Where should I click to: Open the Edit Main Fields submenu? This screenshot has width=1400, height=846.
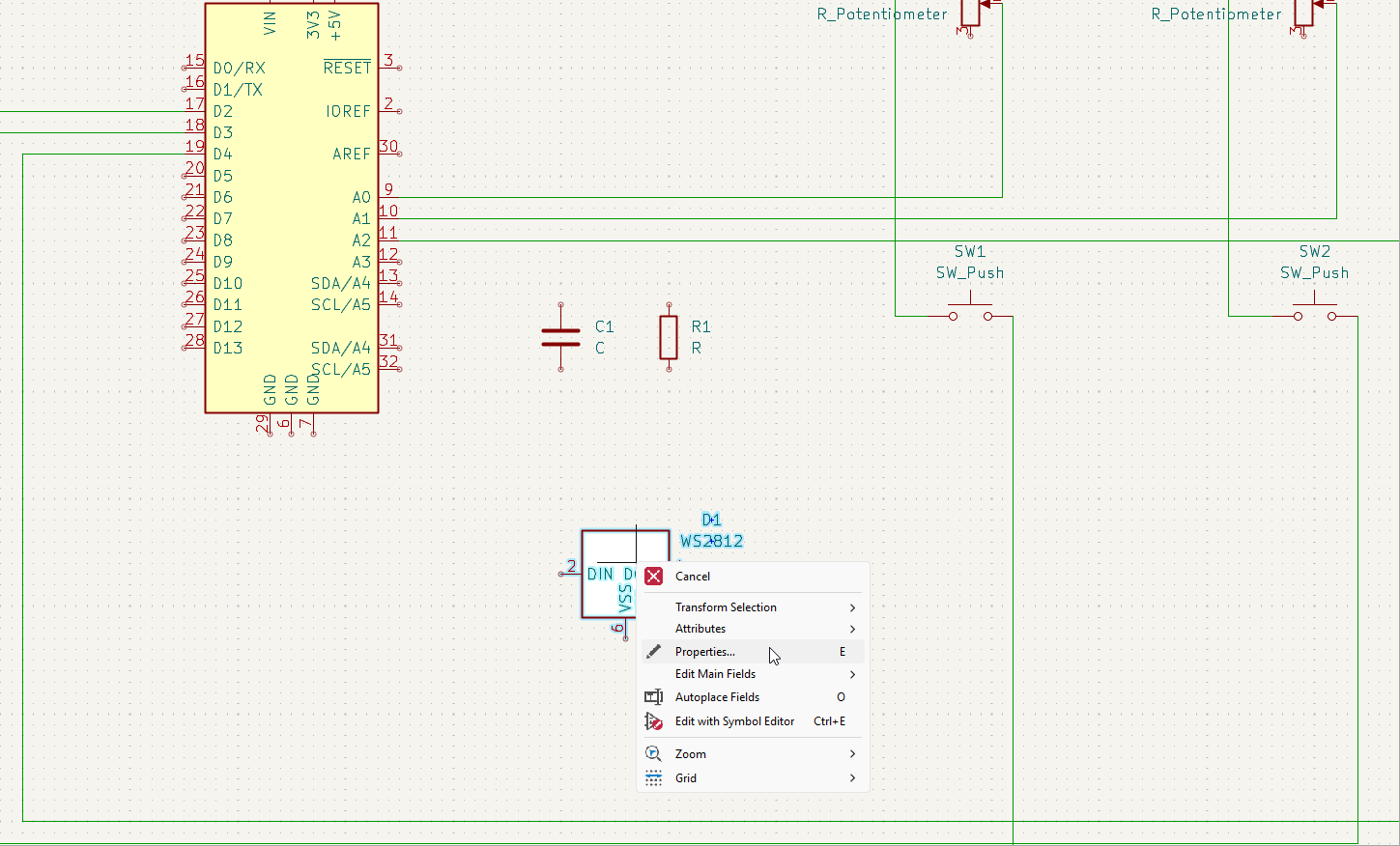pyautogui.click(x=753, y=674)
